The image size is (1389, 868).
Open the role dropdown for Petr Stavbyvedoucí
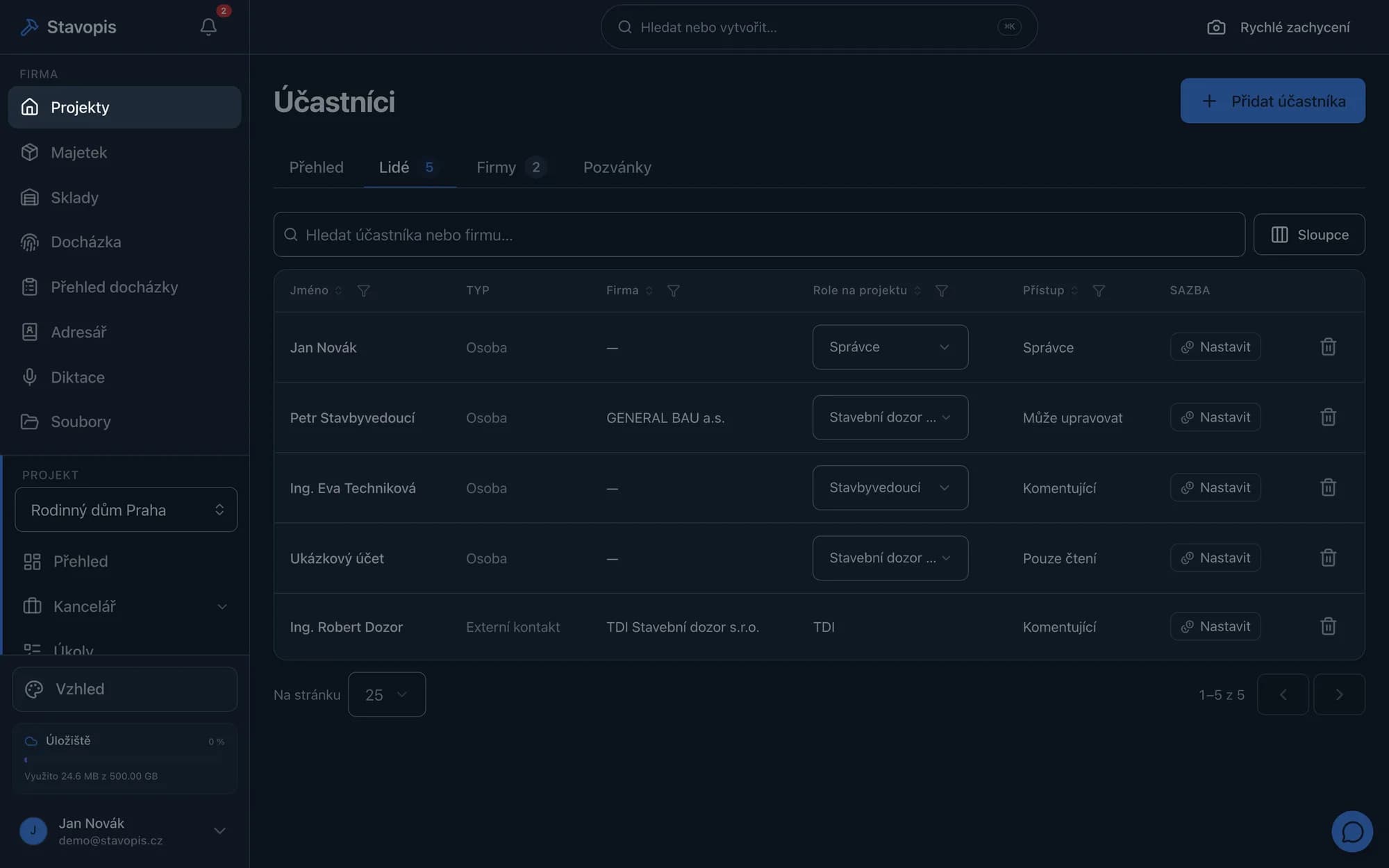890,417
